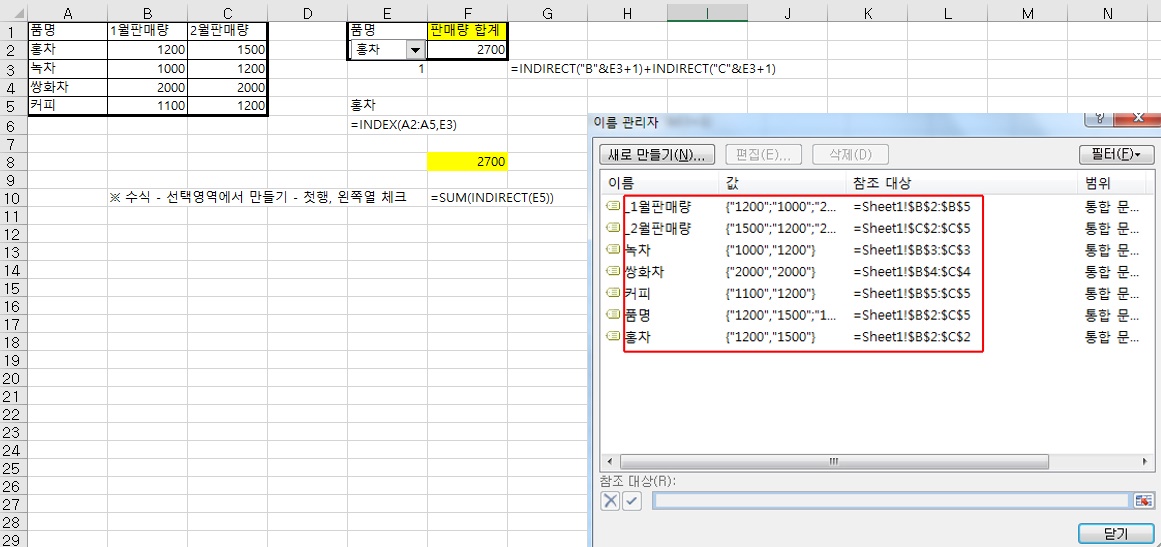The image size is (1161, 547).
Task: Click the 편집(E)... button
Action: pos(763,154)
